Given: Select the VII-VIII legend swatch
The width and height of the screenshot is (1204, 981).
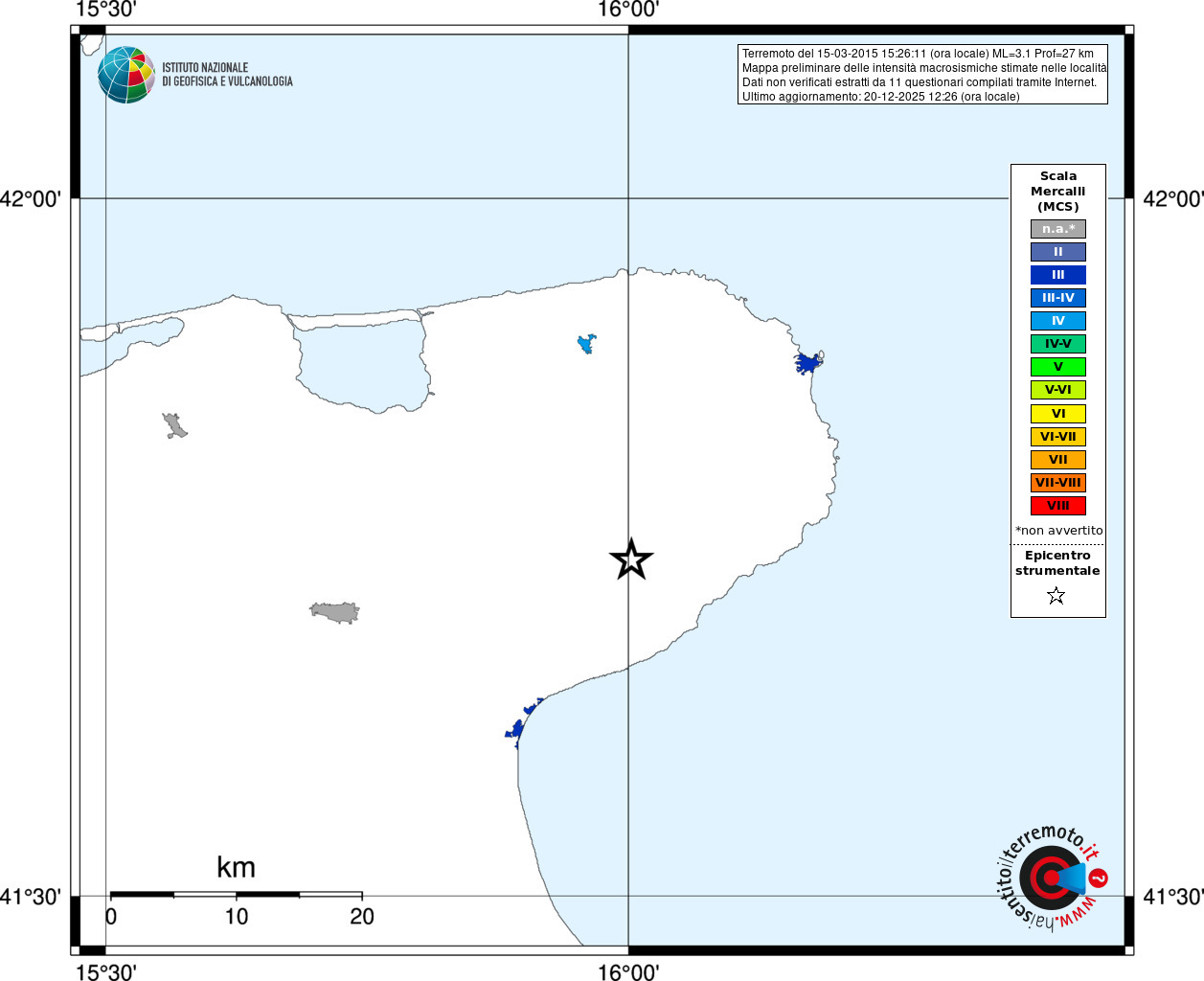Looking at the screenshot, I should pos(1058,483).
